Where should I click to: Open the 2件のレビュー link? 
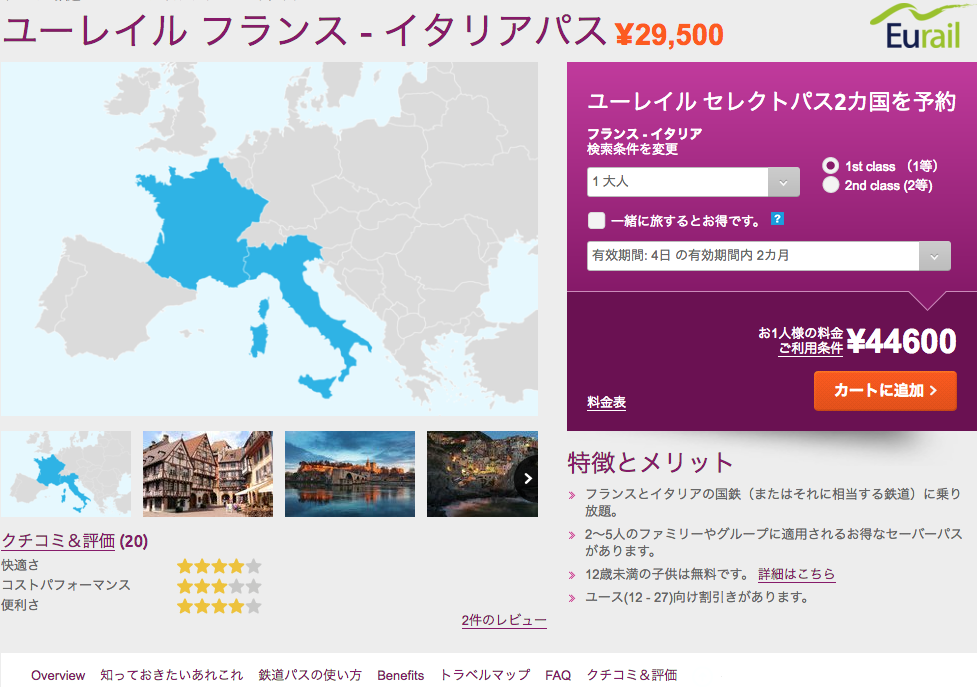[x=504, y=620]
